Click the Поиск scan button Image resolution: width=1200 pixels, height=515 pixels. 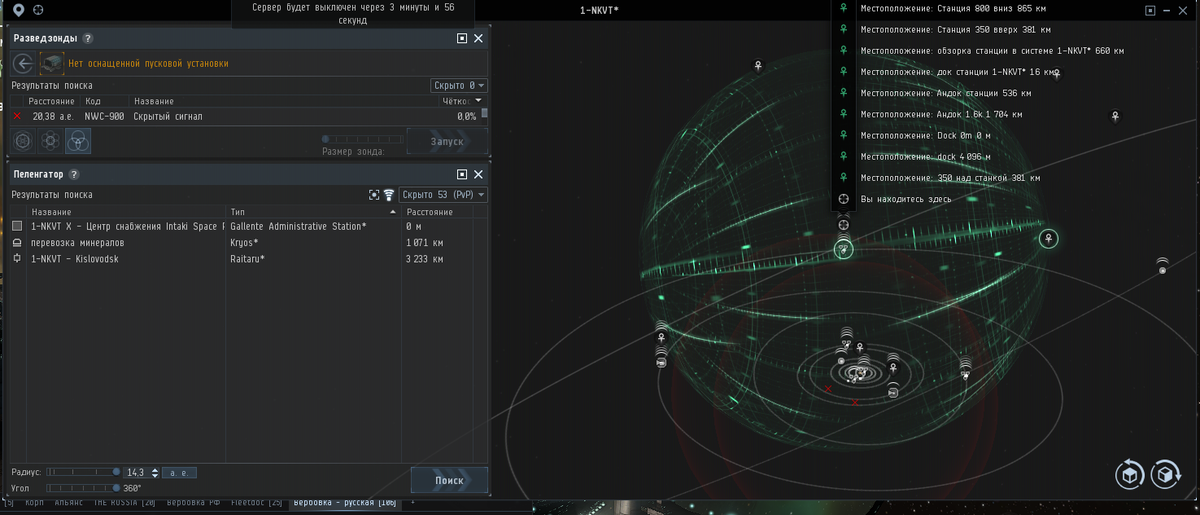pyautogui.click(x=449, y=480)
